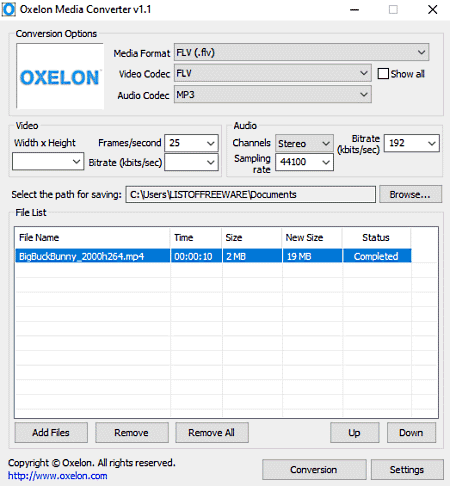Click the New Size column header
Image resolution: width=450 pixels, height=486 pixels.
click(312, 238)
